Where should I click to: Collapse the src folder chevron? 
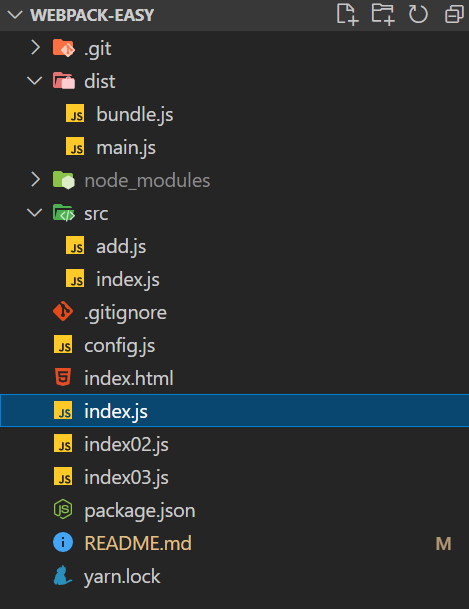tap(35, 213)
